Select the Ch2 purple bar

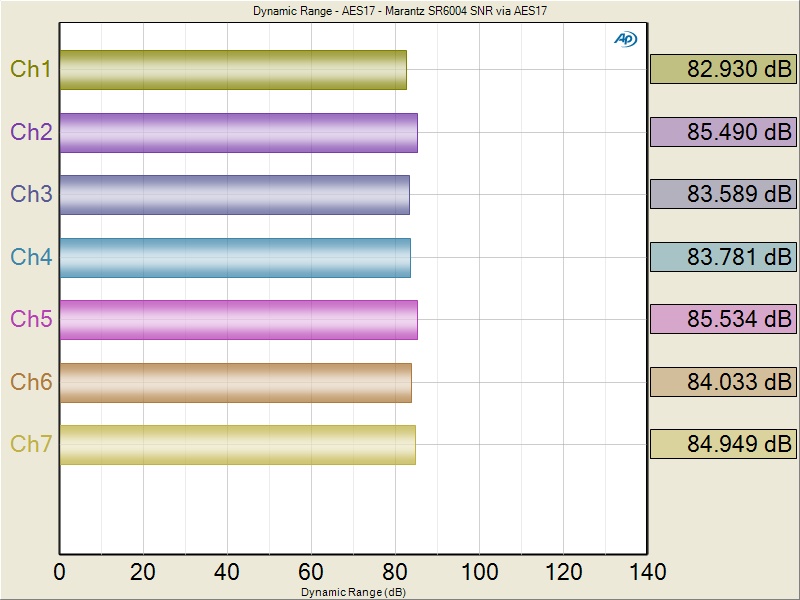pos(238,132)
